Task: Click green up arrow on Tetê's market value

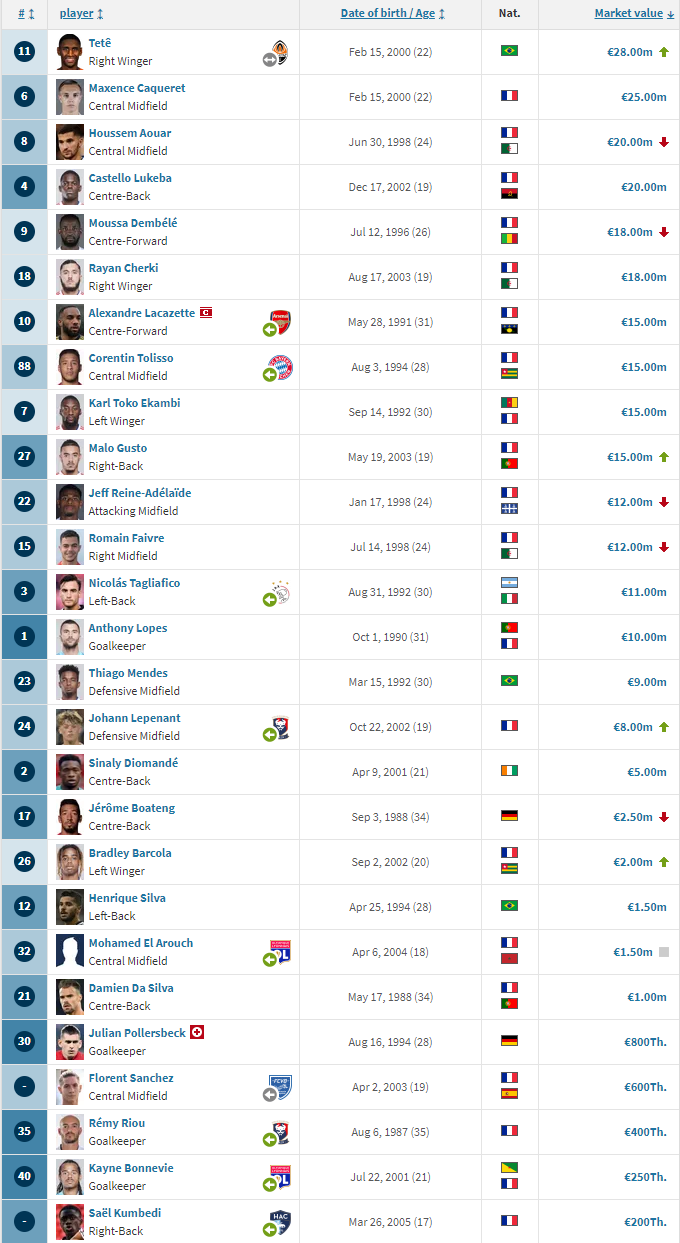Action: click(664, 51)
